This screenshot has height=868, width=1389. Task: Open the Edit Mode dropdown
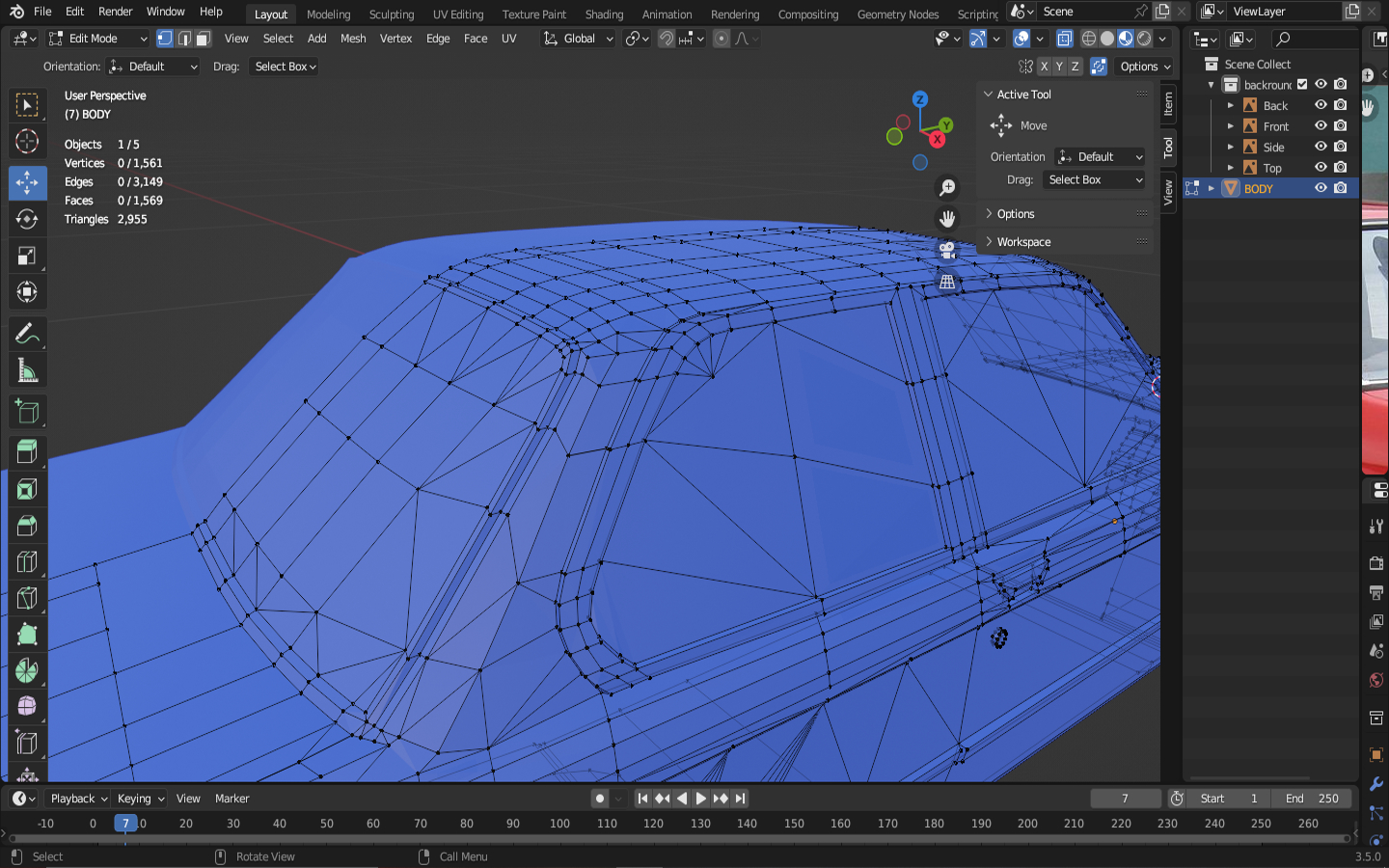(x=97, y=39)
